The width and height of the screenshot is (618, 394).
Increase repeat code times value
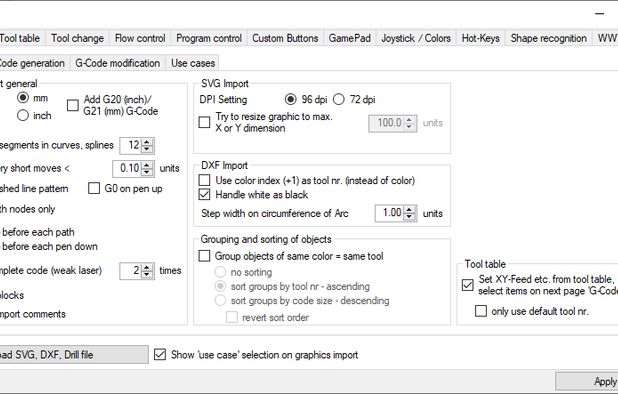(x=147, y=267)
